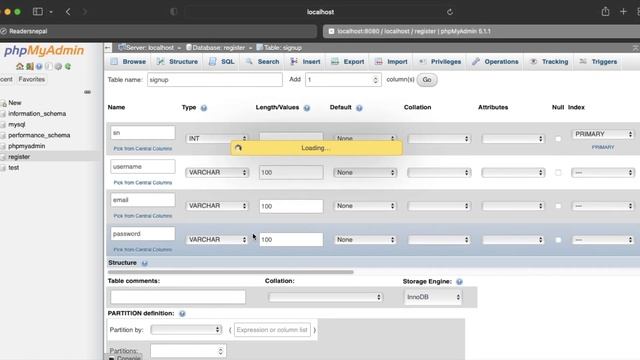Go to phpMyAdmin Home icon
This screenshot has width=640, height=360.
[x=20, y=66]
